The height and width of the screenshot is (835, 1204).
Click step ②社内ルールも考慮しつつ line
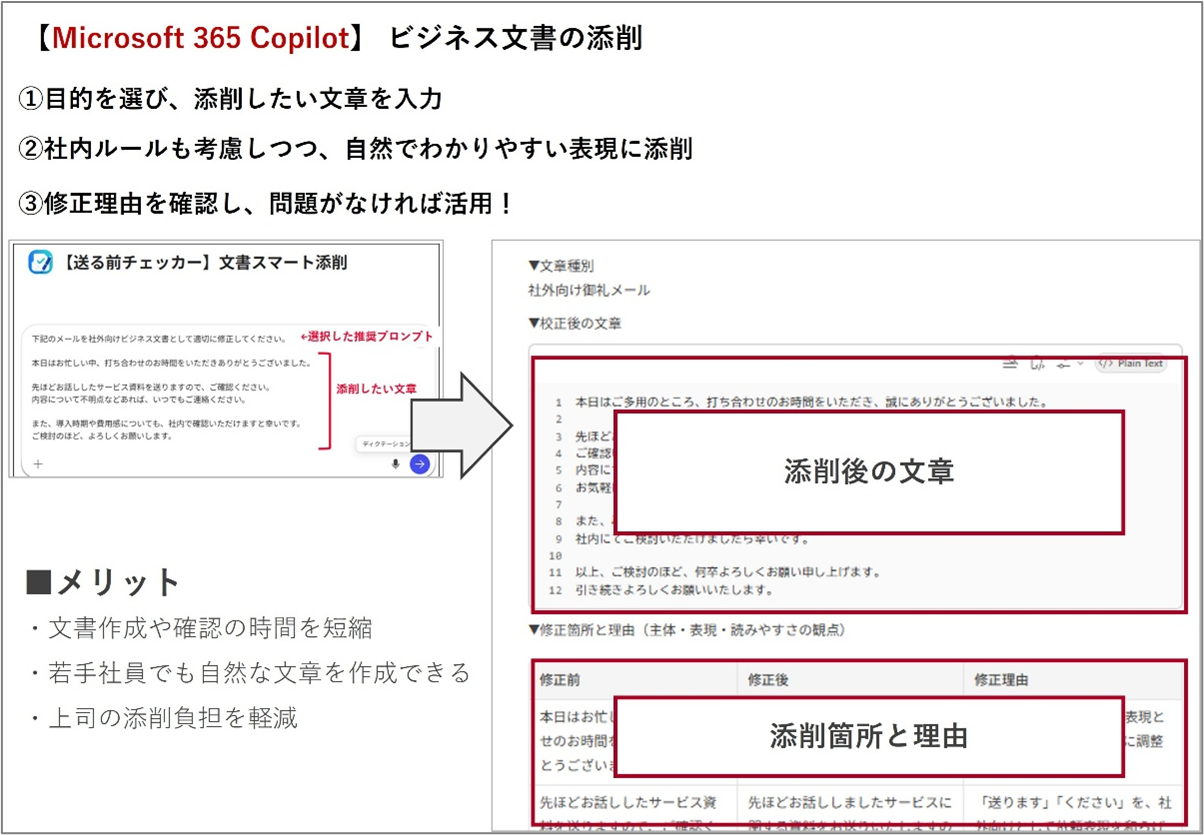tap(355, 150)
